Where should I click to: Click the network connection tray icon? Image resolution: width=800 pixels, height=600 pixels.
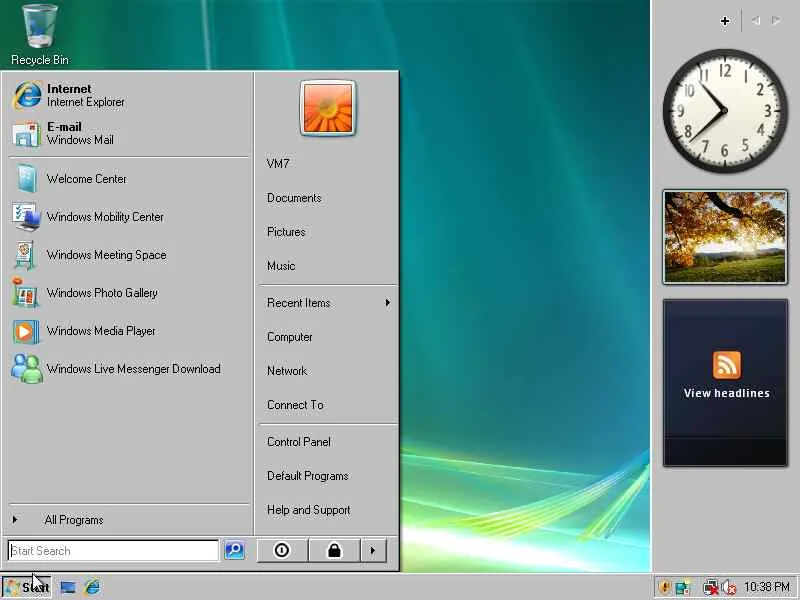(683, 588)
